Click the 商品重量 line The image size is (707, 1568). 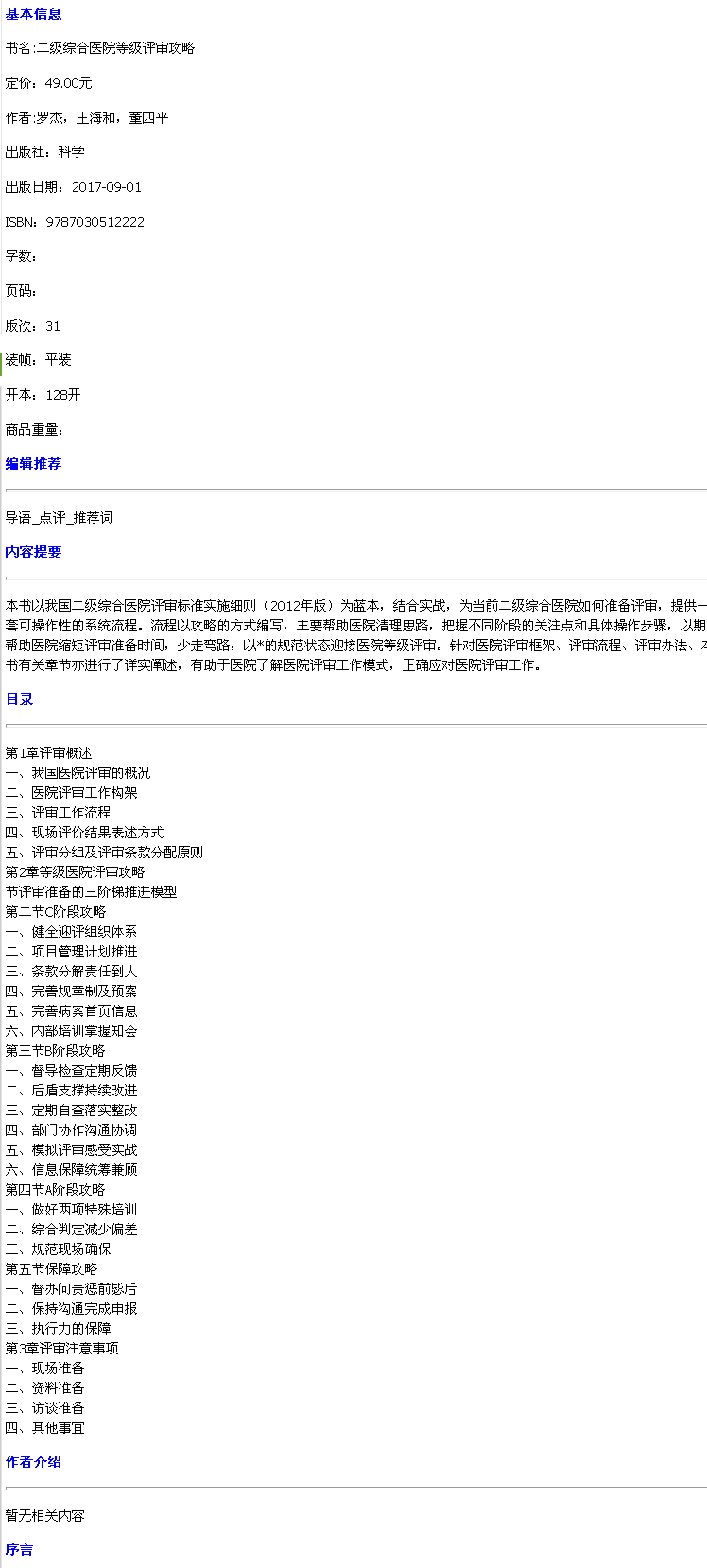pos(35,430)
